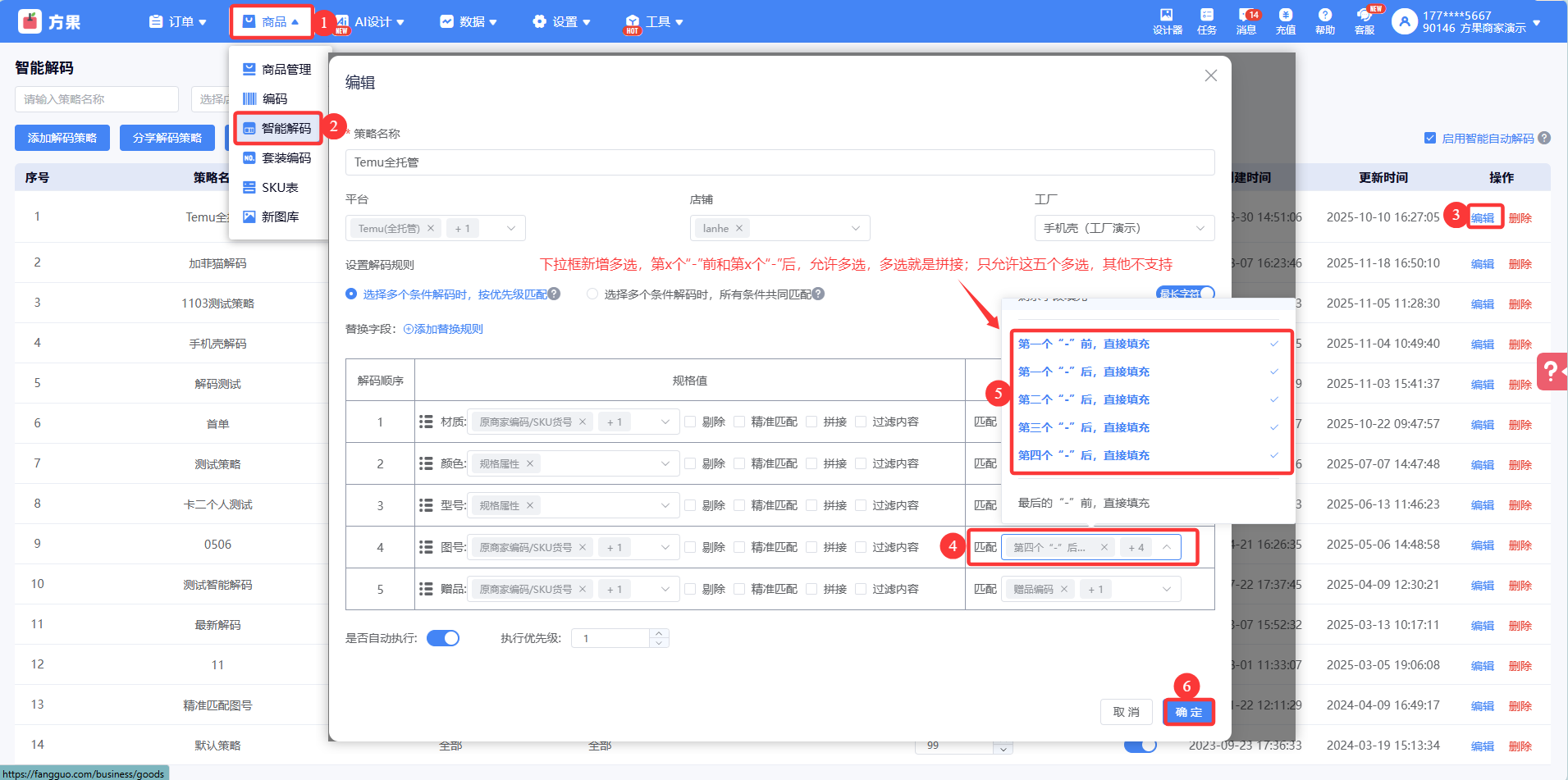This screenshot has height=780, width=1568.
Task: Open the 帮助 help icon
Action: (1324, 21)
